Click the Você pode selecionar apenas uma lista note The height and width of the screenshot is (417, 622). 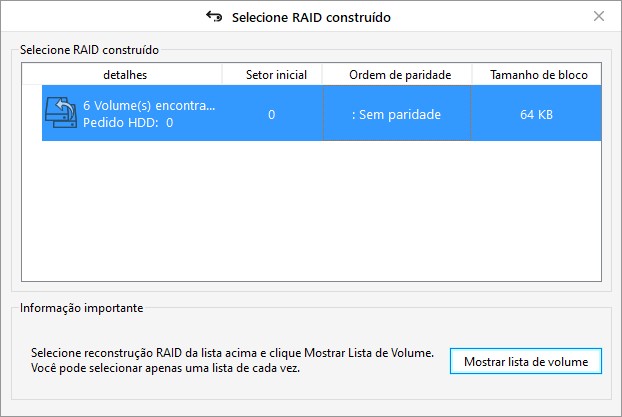[x=165, y=368]
